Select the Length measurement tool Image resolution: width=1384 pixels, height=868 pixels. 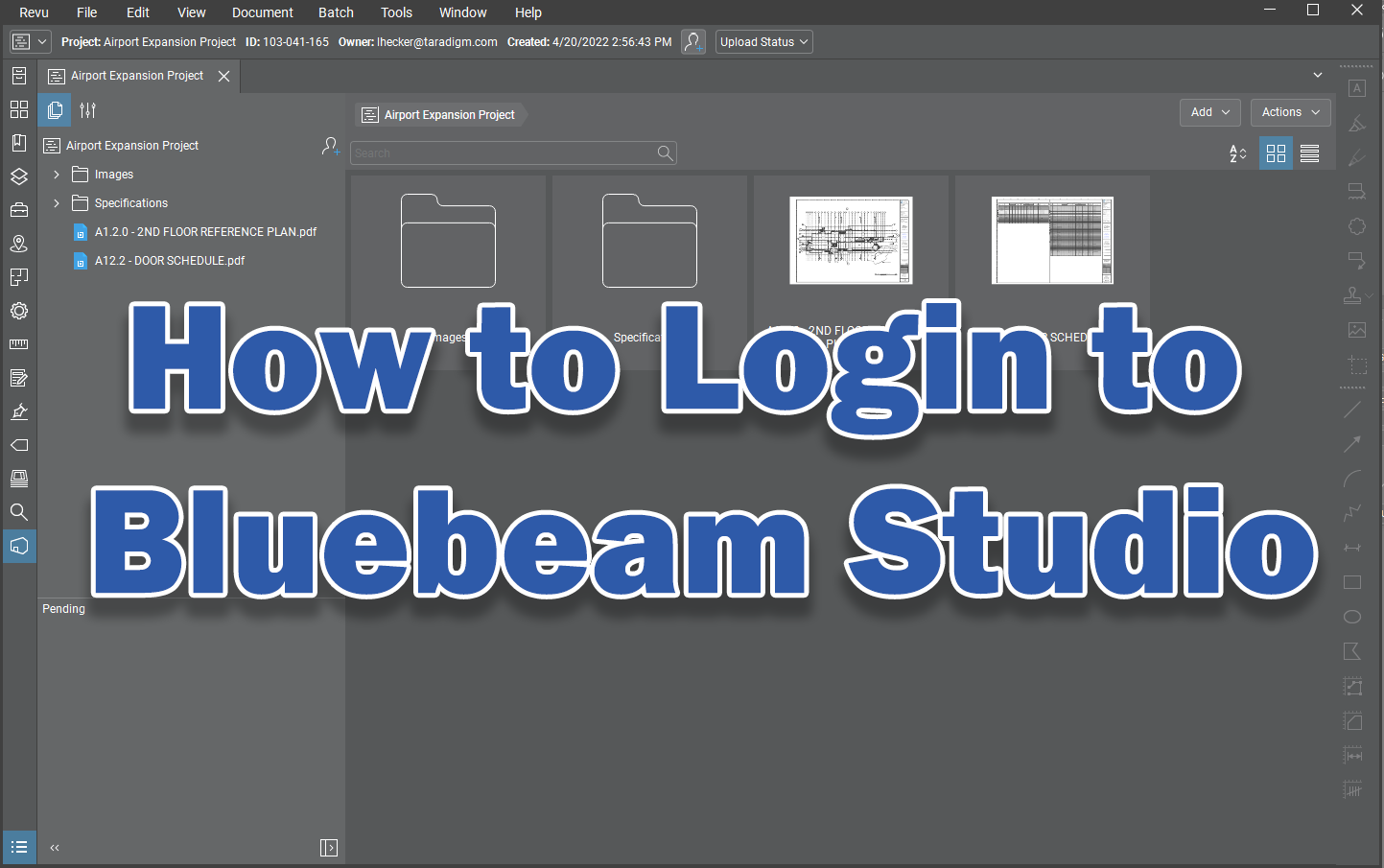(x=1352, y=755)
